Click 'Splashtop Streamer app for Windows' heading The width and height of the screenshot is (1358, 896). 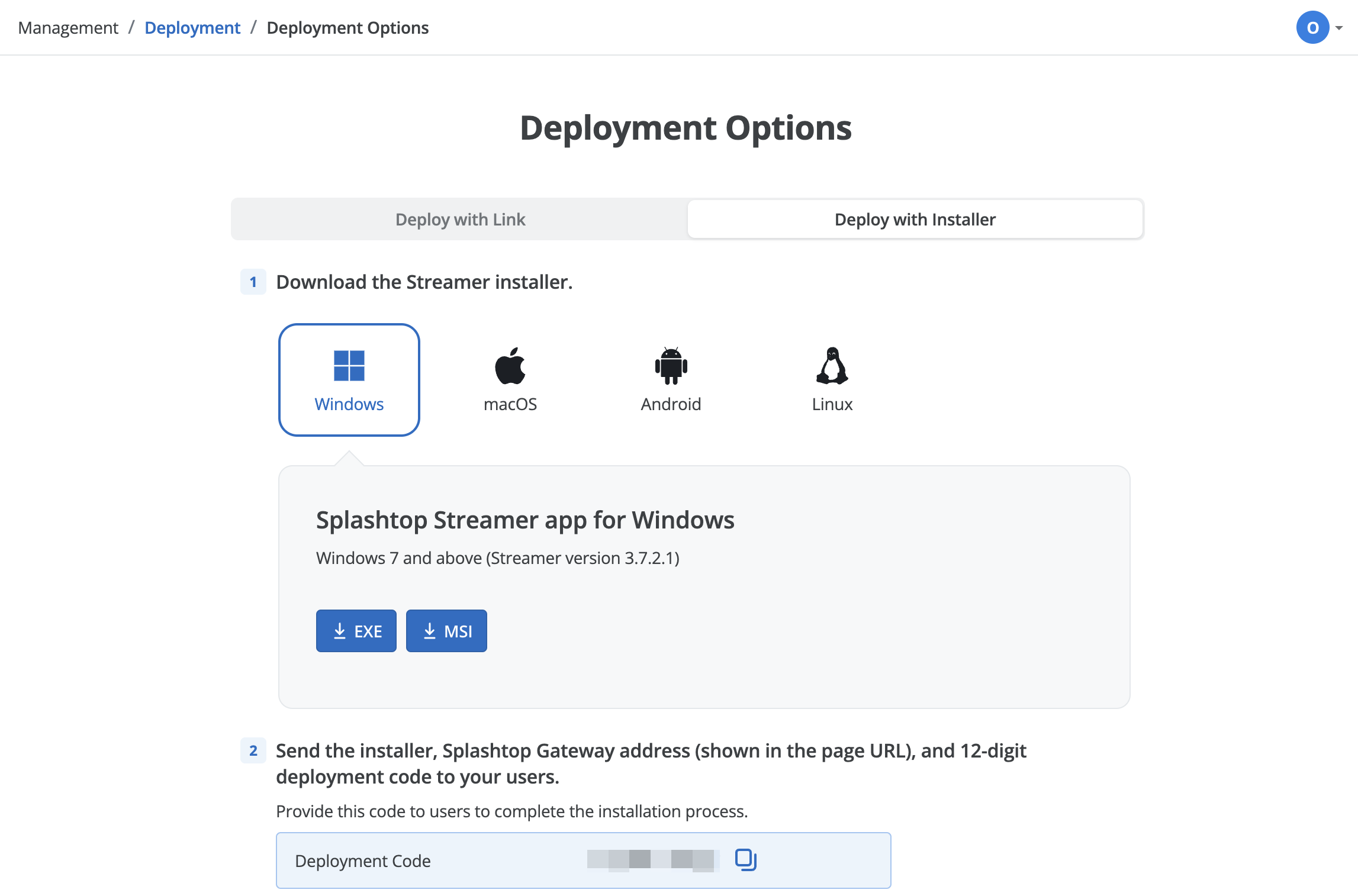click(x=525, y=520)
